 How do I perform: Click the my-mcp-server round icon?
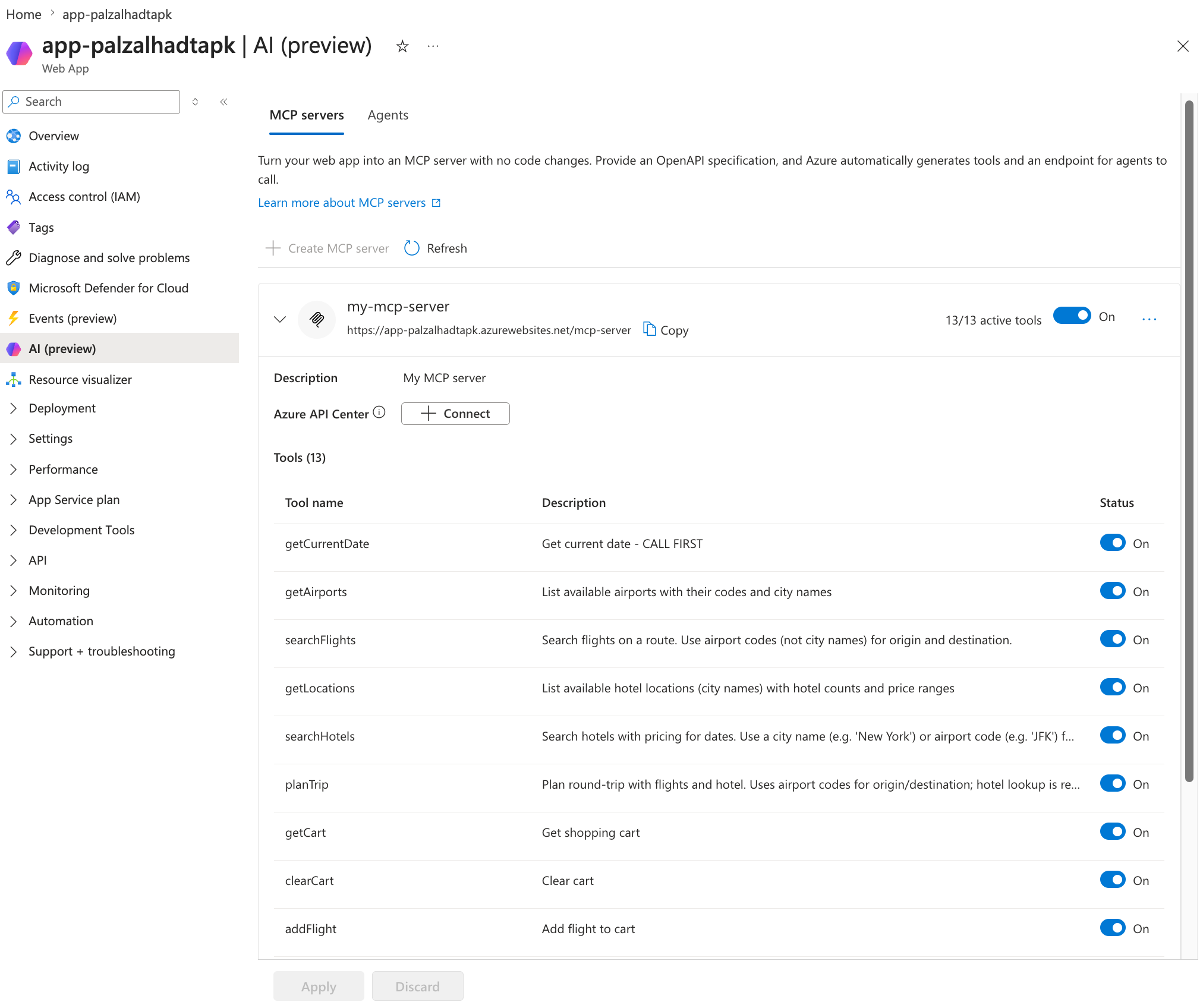(x=317, y=320)
